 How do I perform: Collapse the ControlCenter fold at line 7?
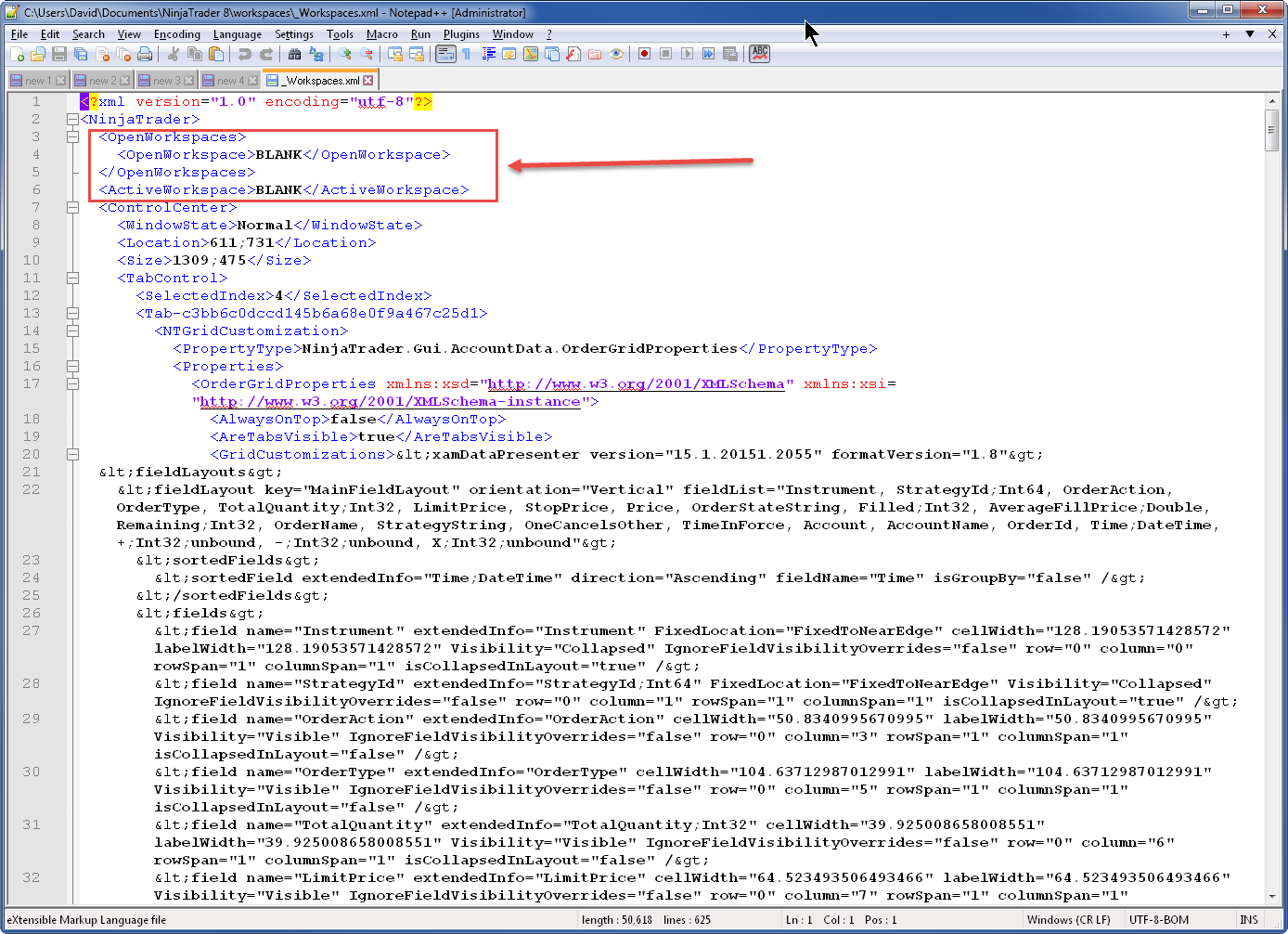coord(72,207)
